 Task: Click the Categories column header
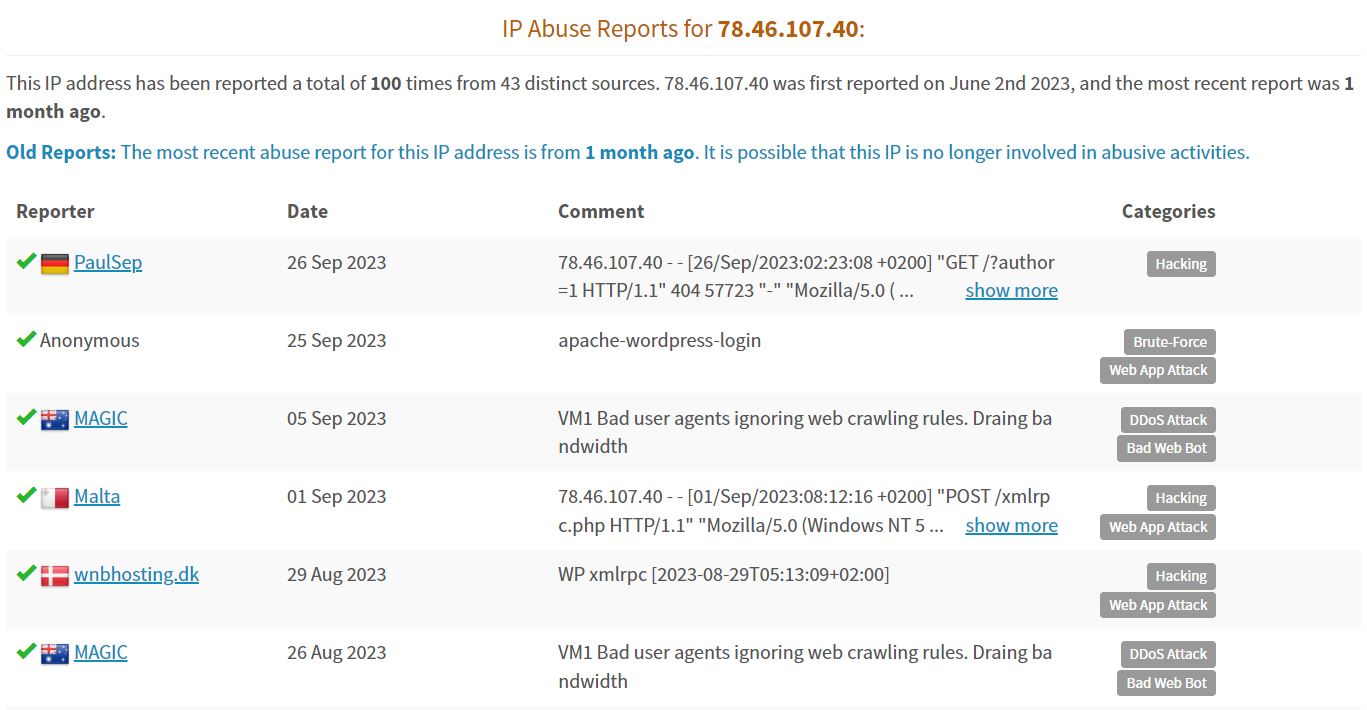pyautogui.click(x=1168, y=211)
